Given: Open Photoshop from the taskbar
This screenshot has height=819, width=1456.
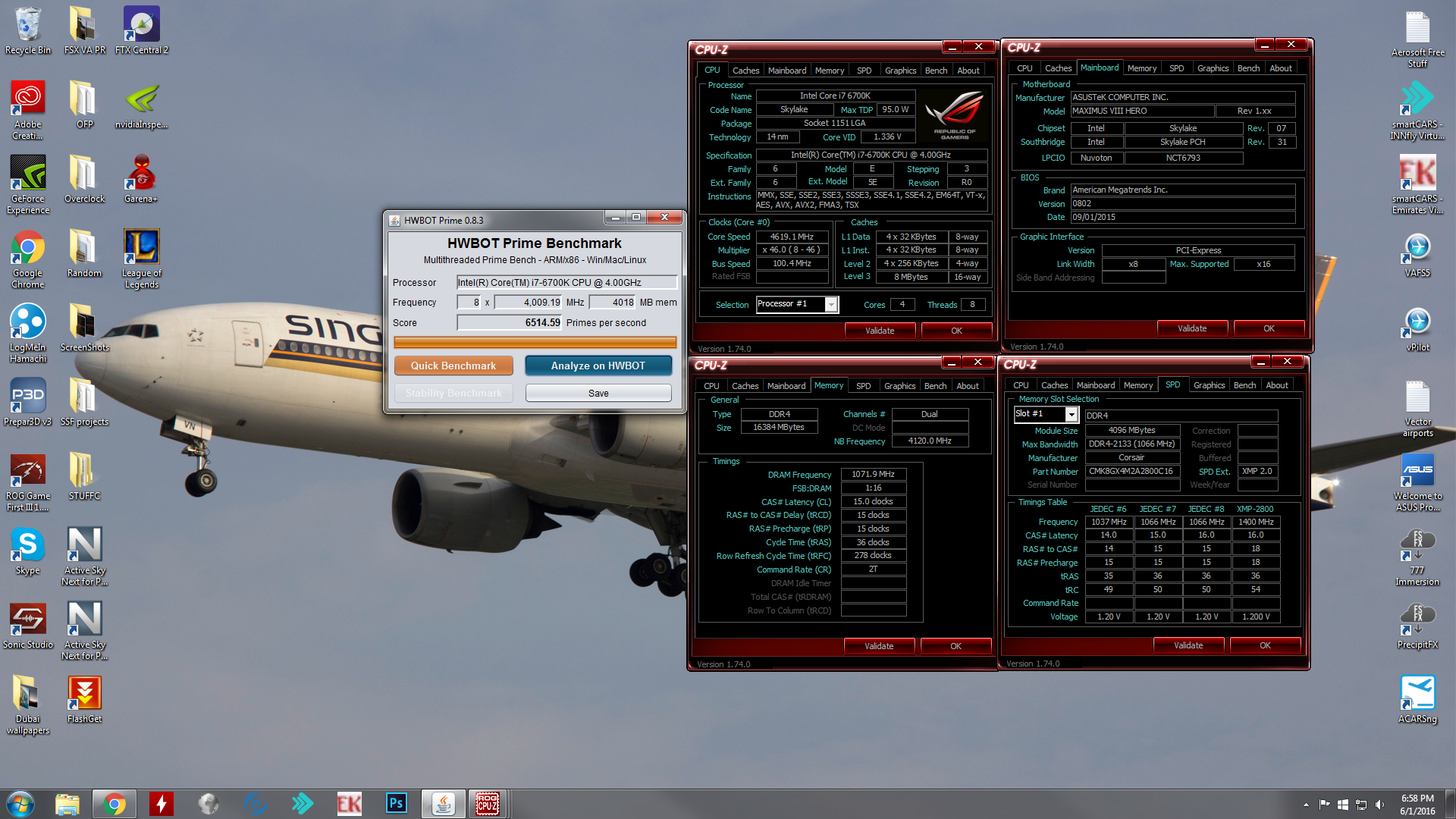Looking at the screenshot, I should 396,804.
